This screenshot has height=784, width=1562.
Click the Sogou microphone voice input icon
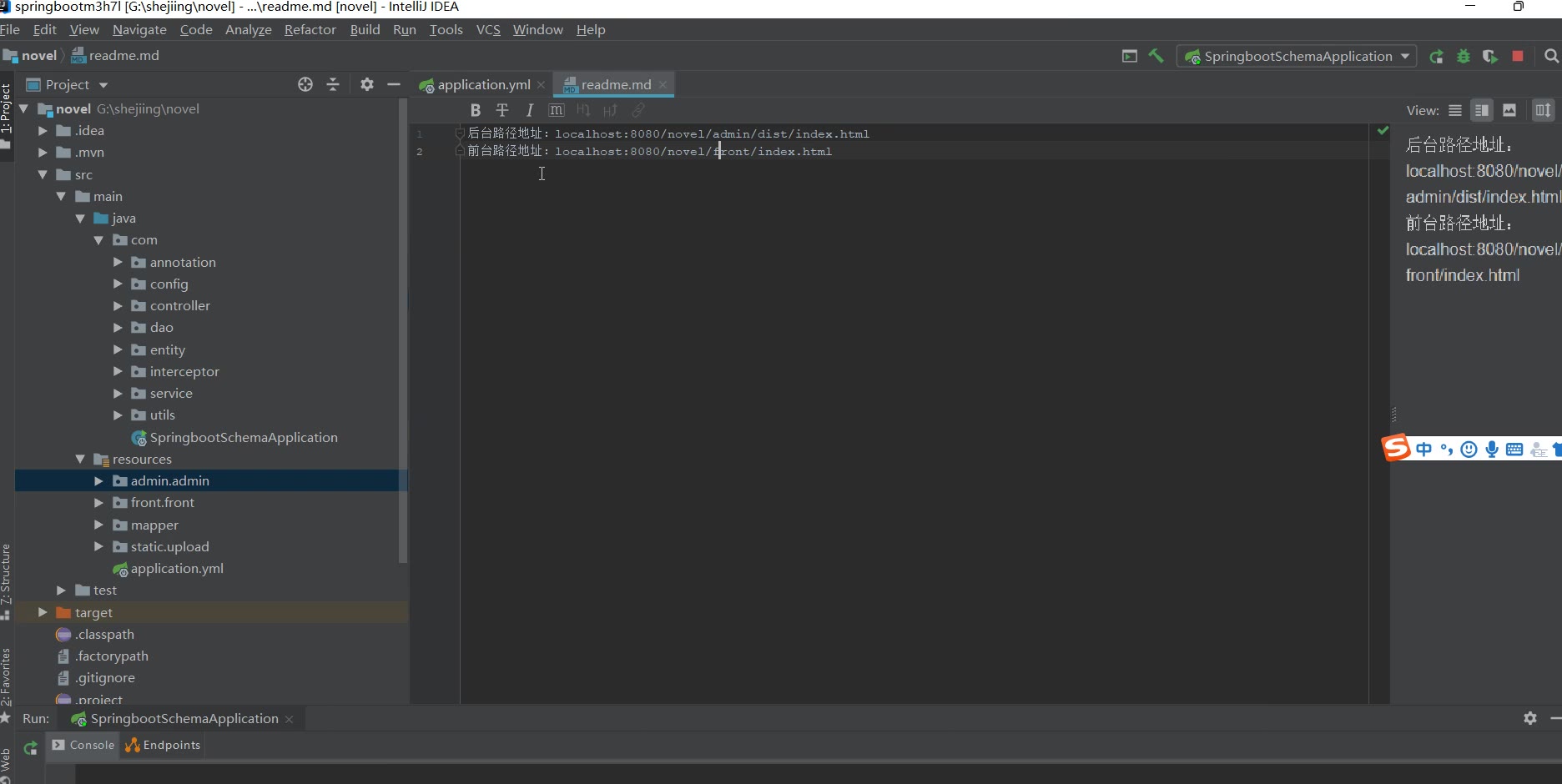(1492, 450)
